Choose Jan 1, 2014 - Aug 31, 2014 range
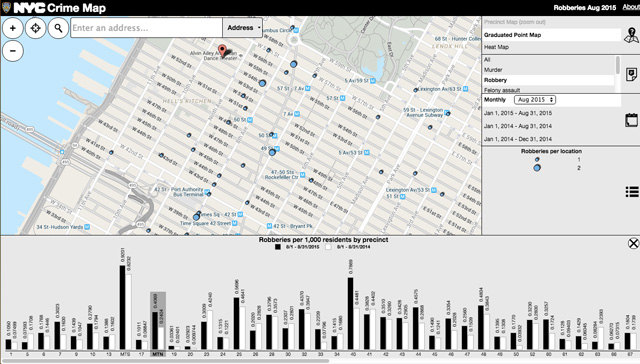Image resolution: width=640 pixels, height=364 pixels. [x=518, y=126]
